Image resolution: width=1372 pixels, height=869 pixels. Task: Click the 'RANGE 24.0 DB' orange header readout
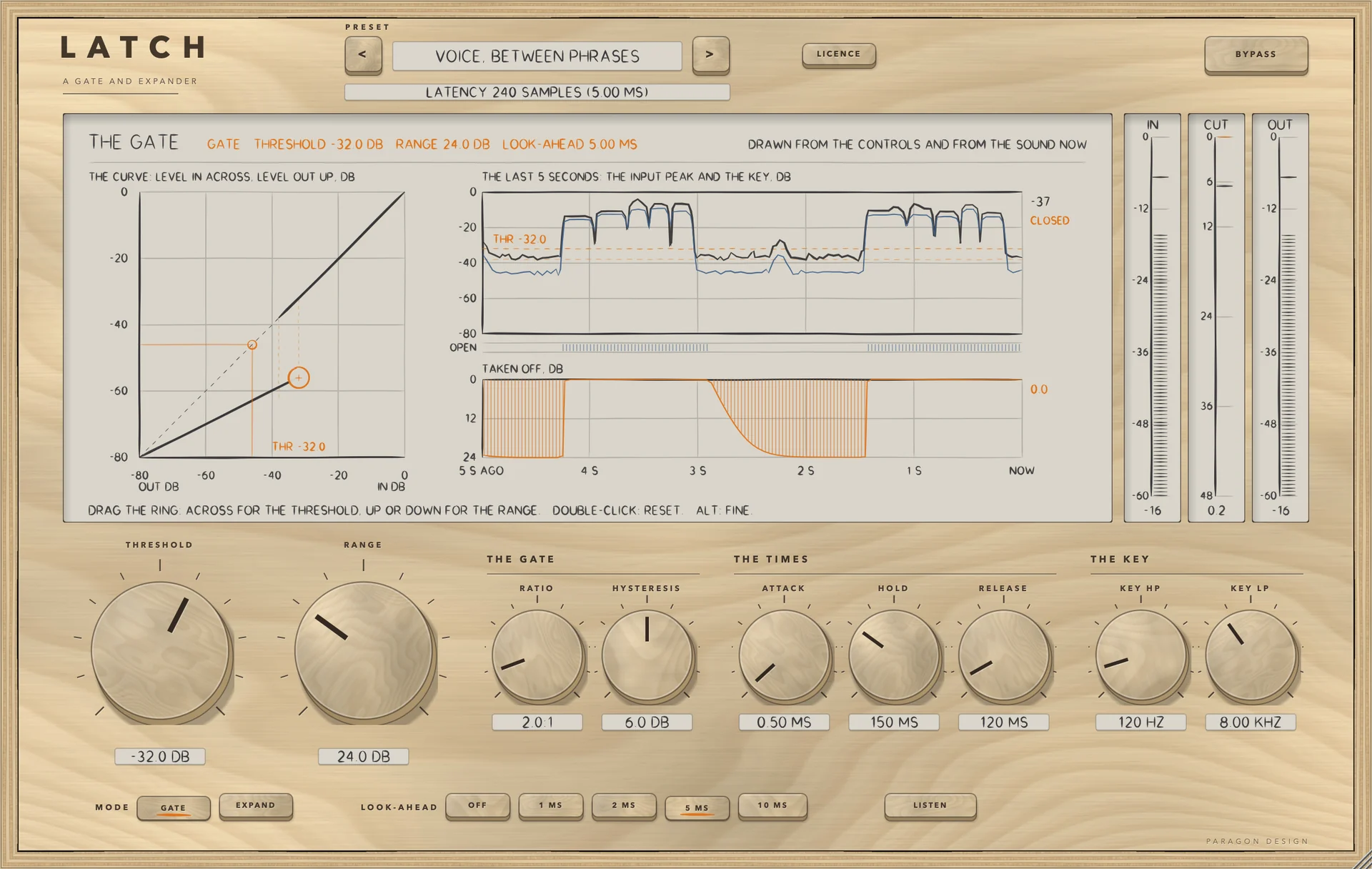[x=443, y=144]
